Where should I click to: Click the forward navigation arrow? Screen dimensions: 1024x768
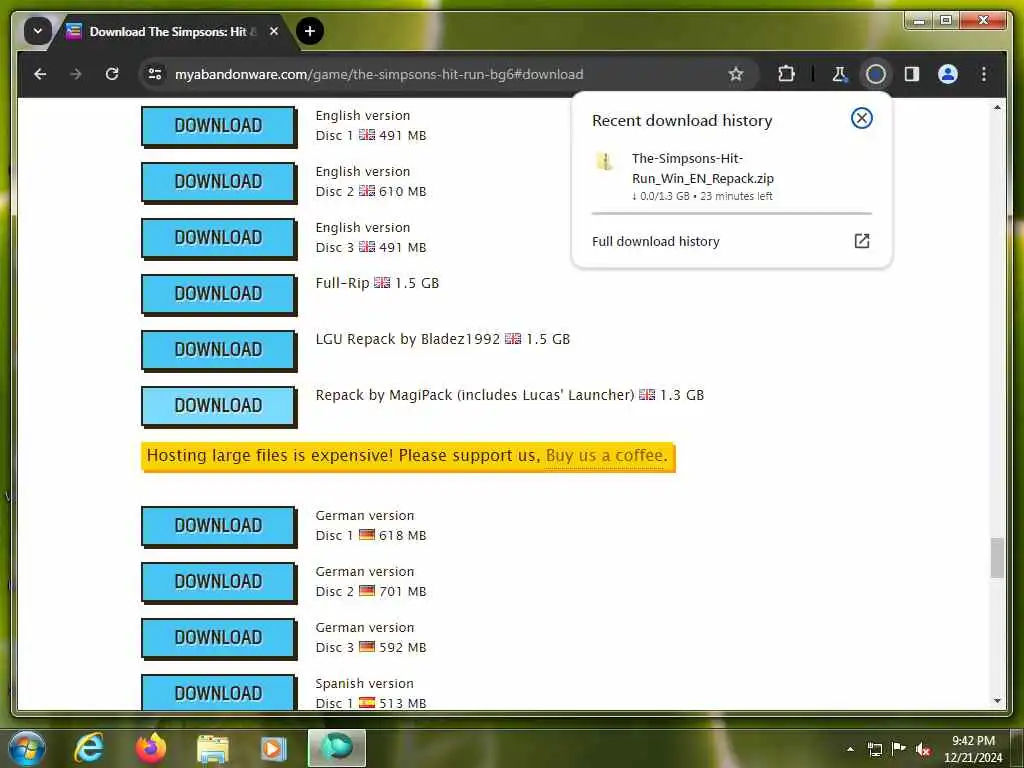pyautogui.click(x=76, y=74)
